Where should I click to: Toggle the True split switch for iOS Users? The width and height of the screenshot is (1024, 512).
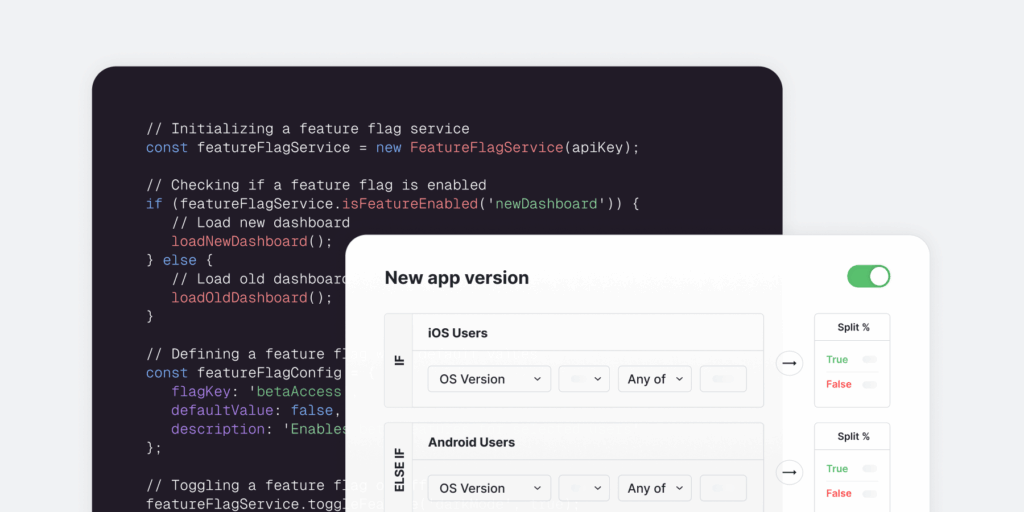(869, 360)
